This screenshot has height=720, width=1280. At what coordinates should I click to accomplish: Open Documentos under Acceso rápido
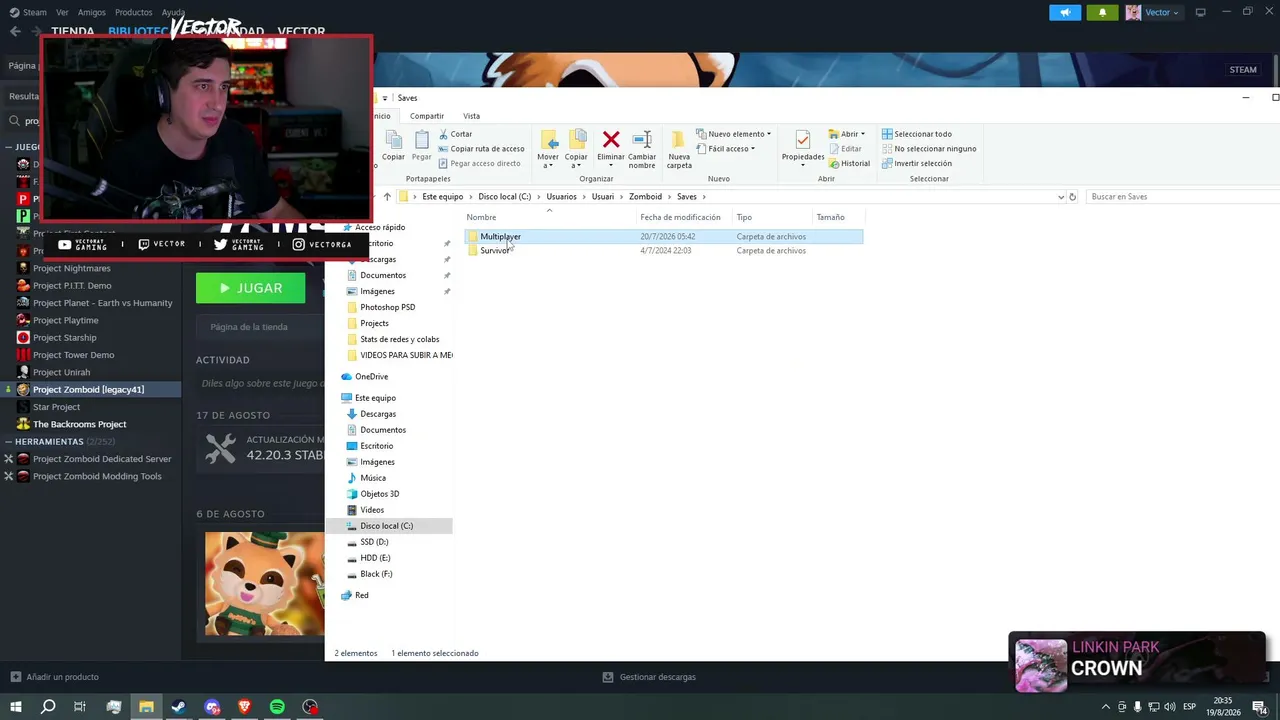[383, 275]
